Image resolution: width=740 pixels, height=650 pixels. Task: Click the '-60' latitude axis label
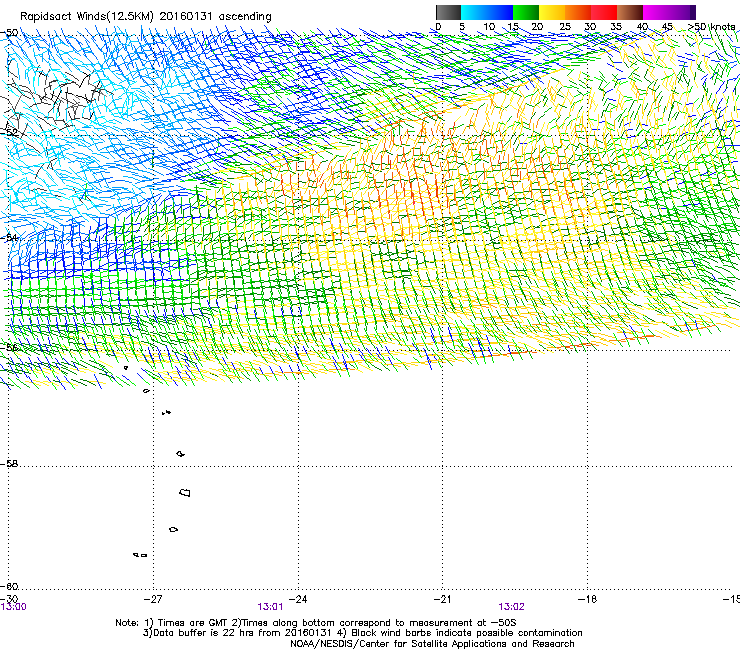tap(9, 587)
